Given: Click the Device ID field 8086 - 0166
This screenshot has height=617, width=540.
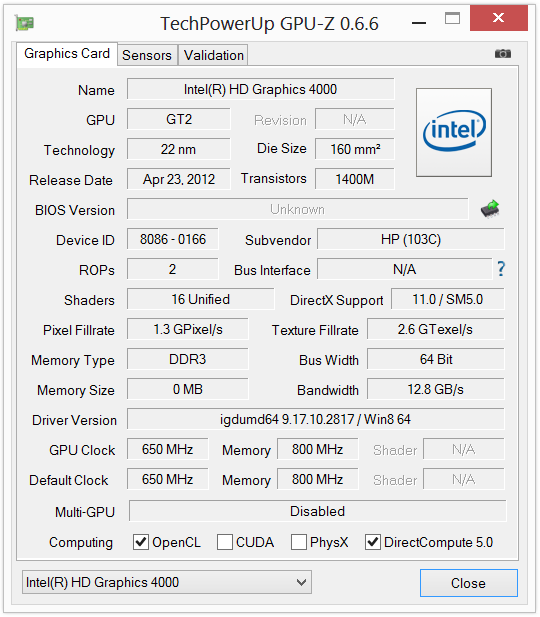Looking at the screenshot, I should click(x=173, y=239).
